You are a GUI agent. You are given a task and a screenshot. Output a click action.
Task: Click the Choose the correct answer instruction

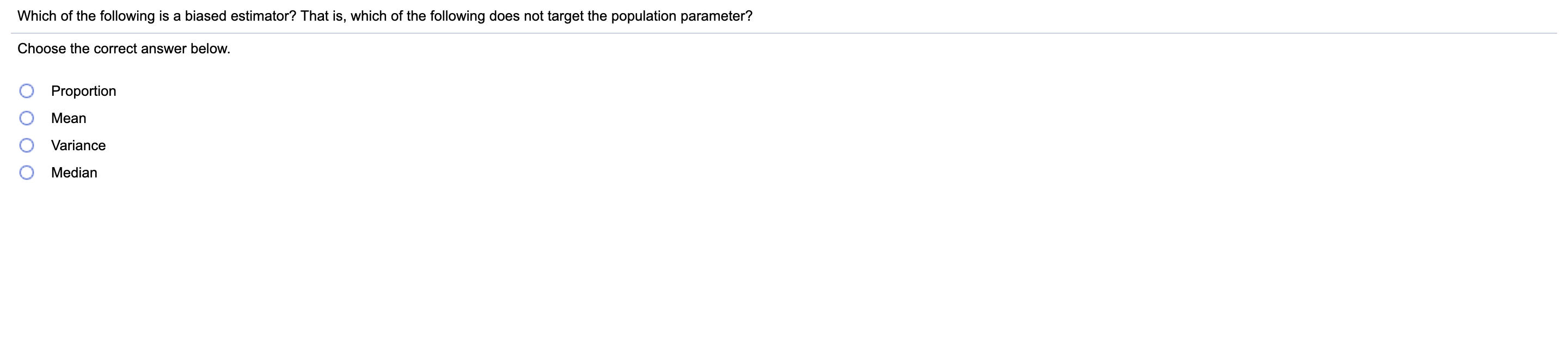[x=124, y=48]
